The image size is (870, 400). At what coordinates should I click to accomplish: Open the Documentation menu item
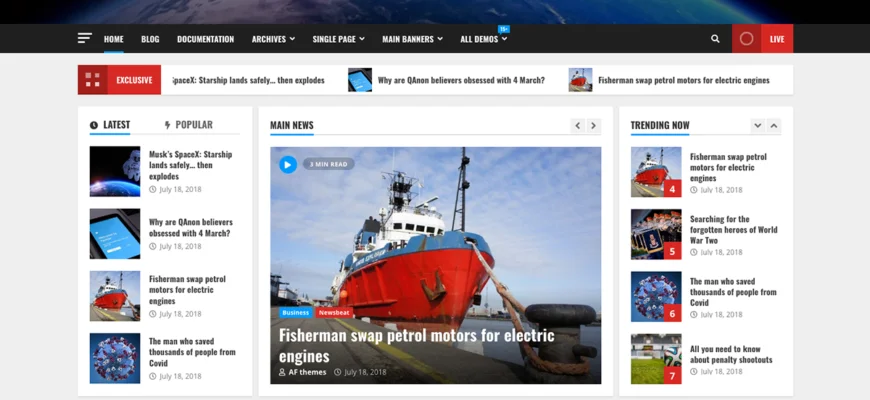coord(205,39)
